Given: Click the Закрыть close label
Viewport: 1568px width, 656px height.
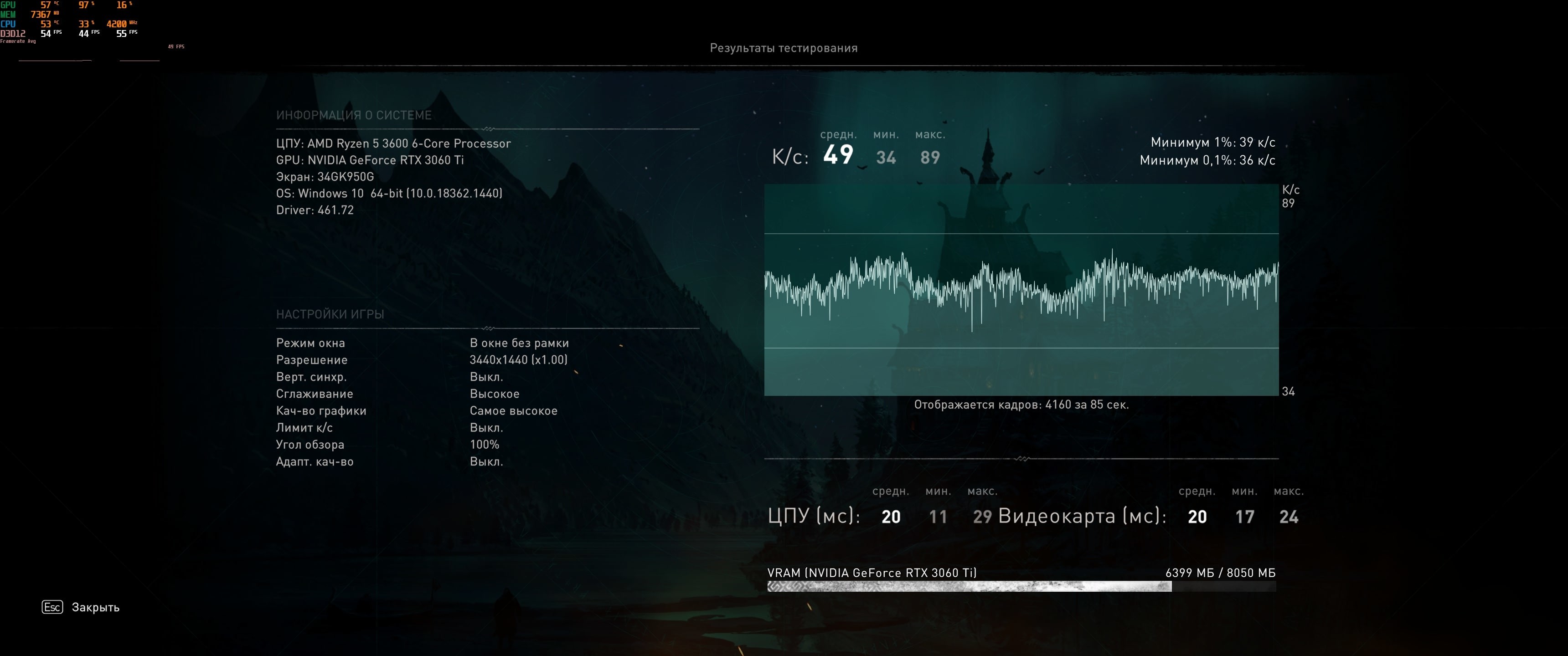Looking at the screenshot, I should click(96, 607).
